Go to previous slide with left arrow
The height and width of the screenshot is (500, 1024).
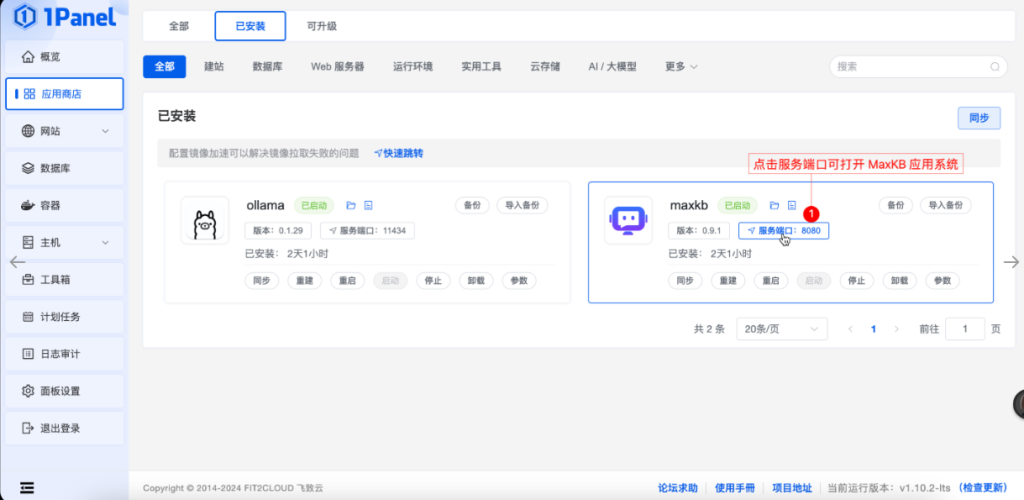(x=17, y=262)
